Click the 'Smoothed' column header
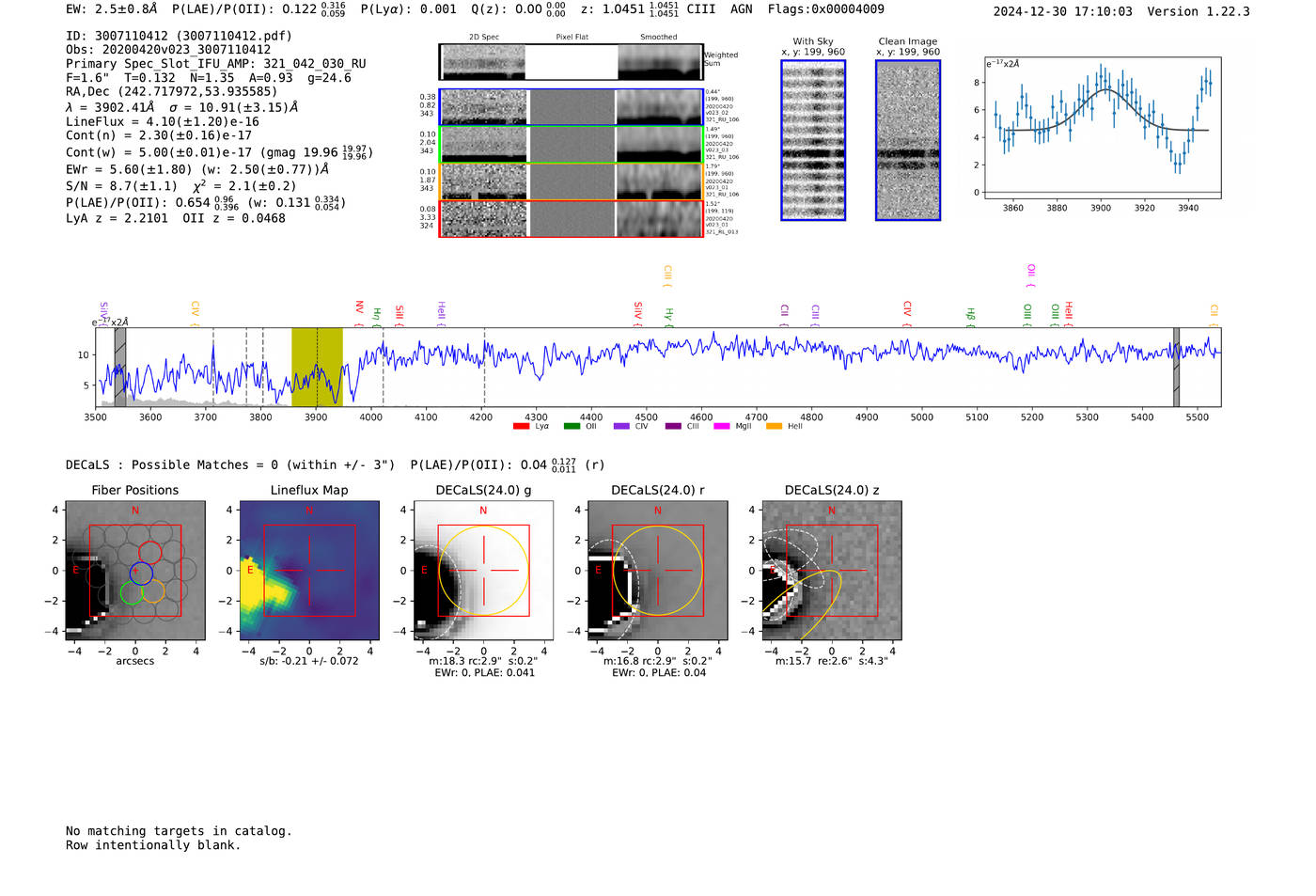 659,38
